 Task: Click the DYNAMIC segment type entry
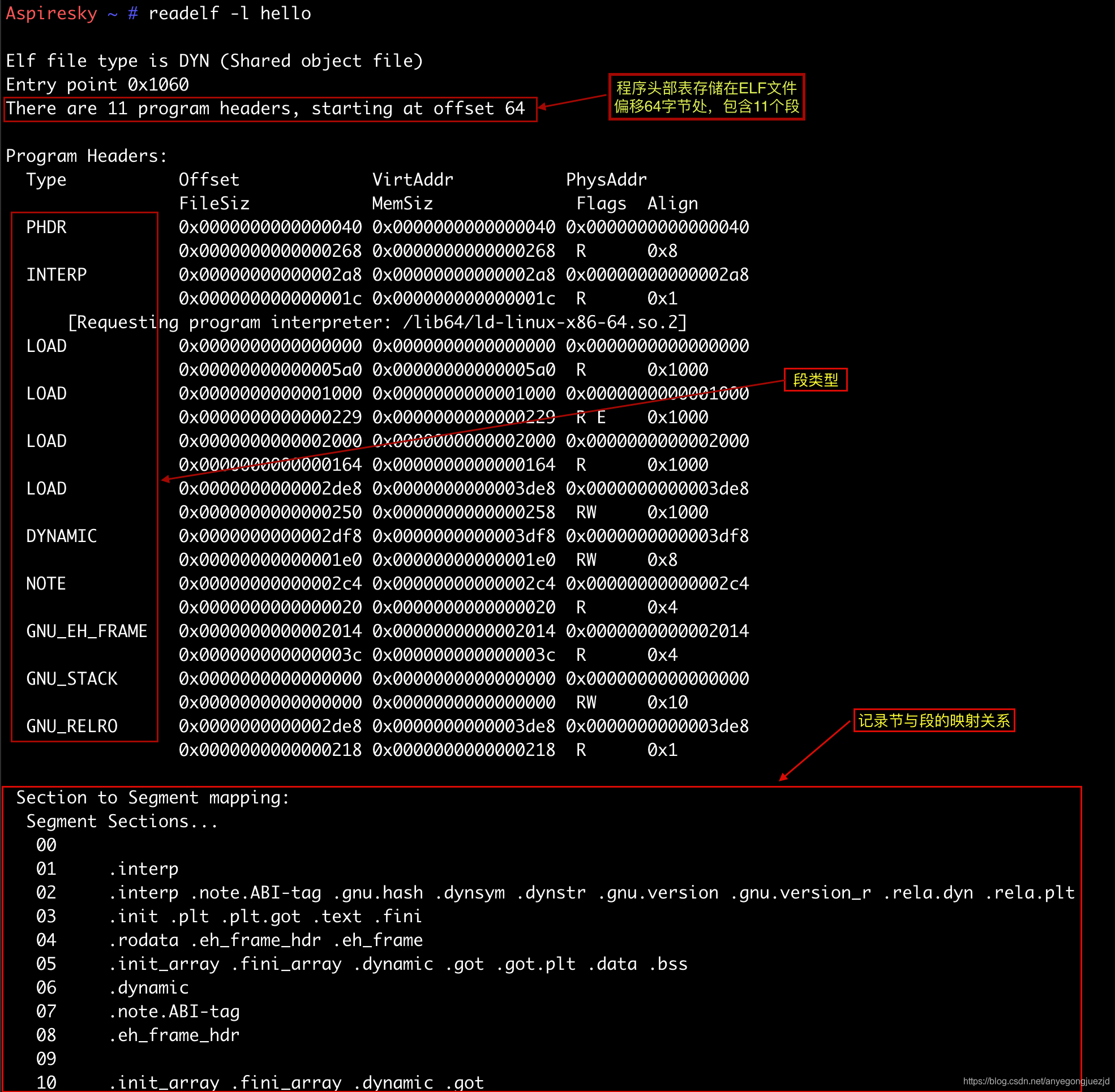pos(61,536)
